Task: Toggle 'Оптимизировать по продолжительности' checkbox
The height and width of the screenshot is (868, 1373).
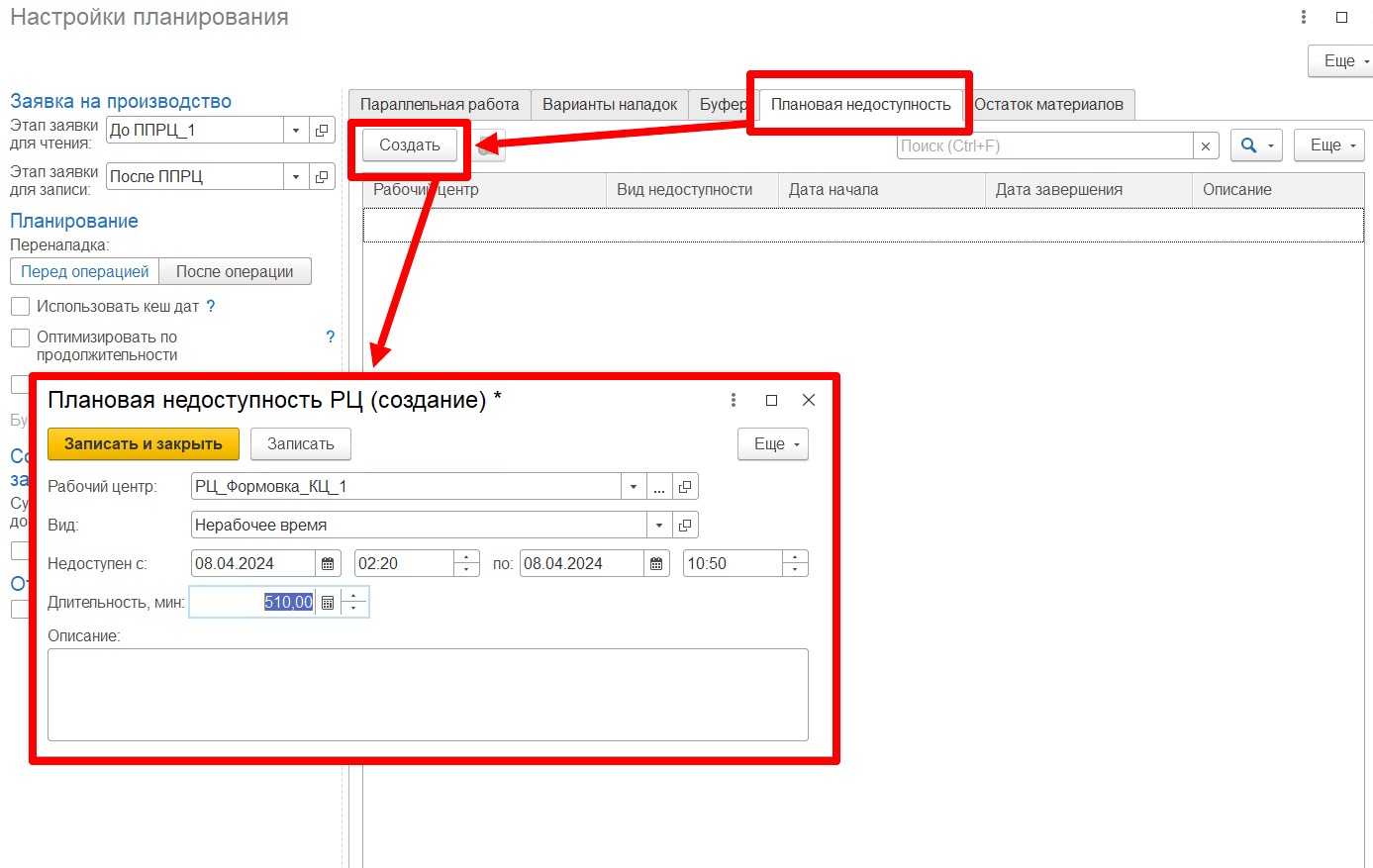Action: (x=20, y=338)
